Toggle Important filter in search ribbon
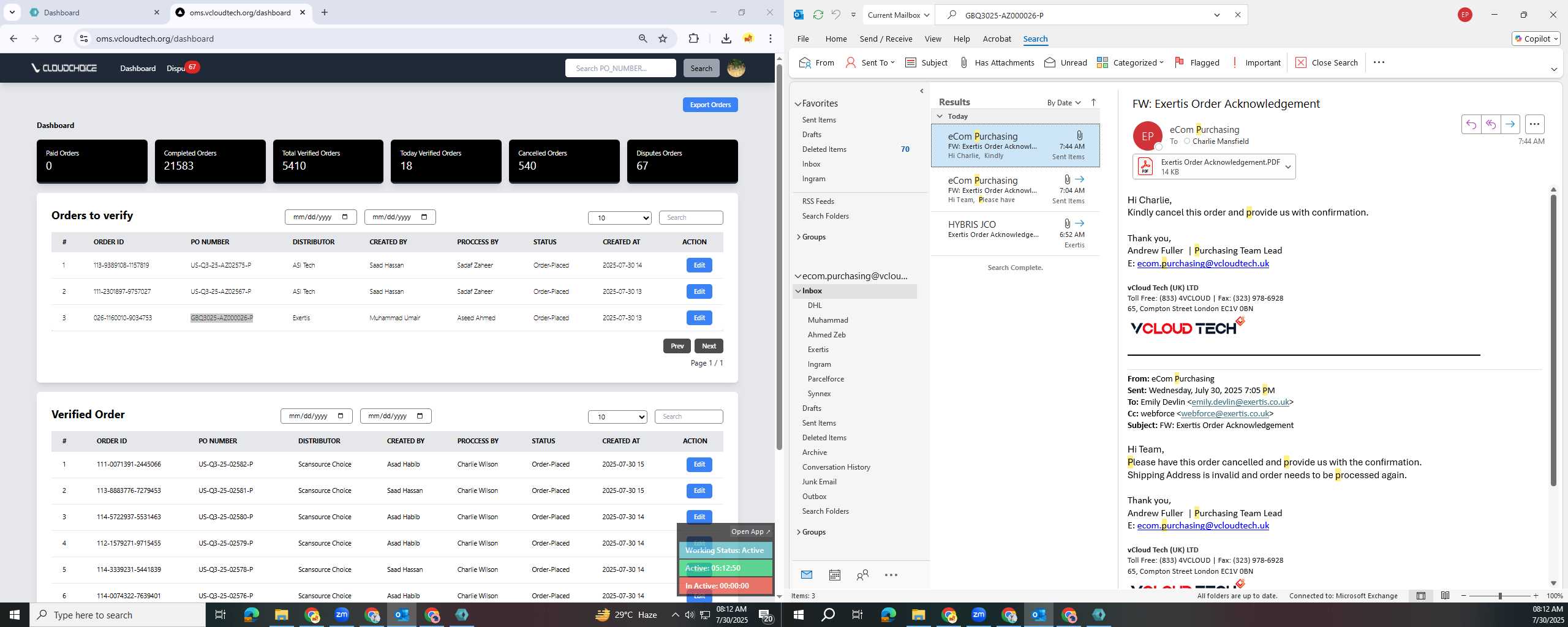 (1256, 62)
